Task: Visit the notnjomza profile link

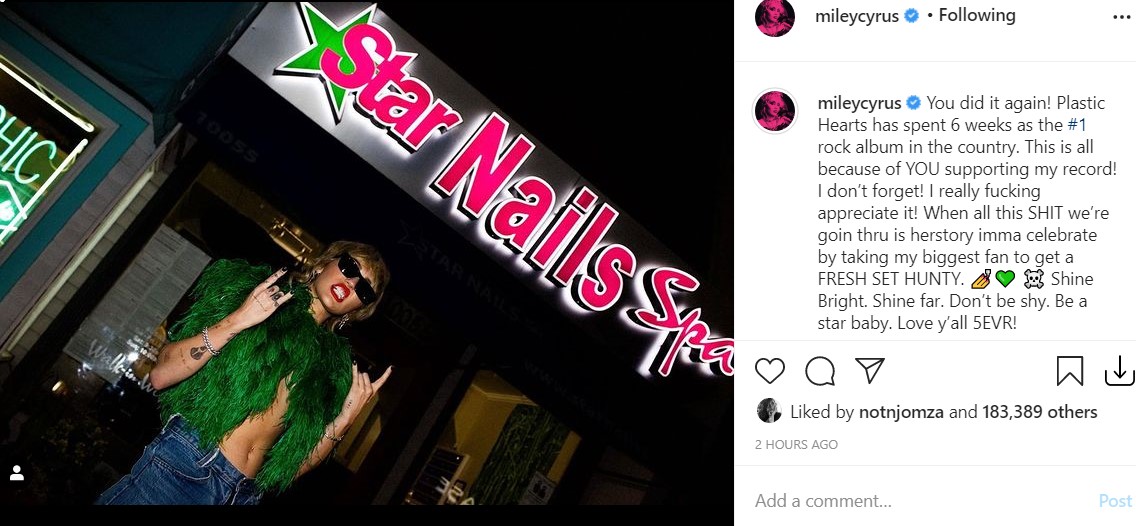Action: [x=901, y=412]
